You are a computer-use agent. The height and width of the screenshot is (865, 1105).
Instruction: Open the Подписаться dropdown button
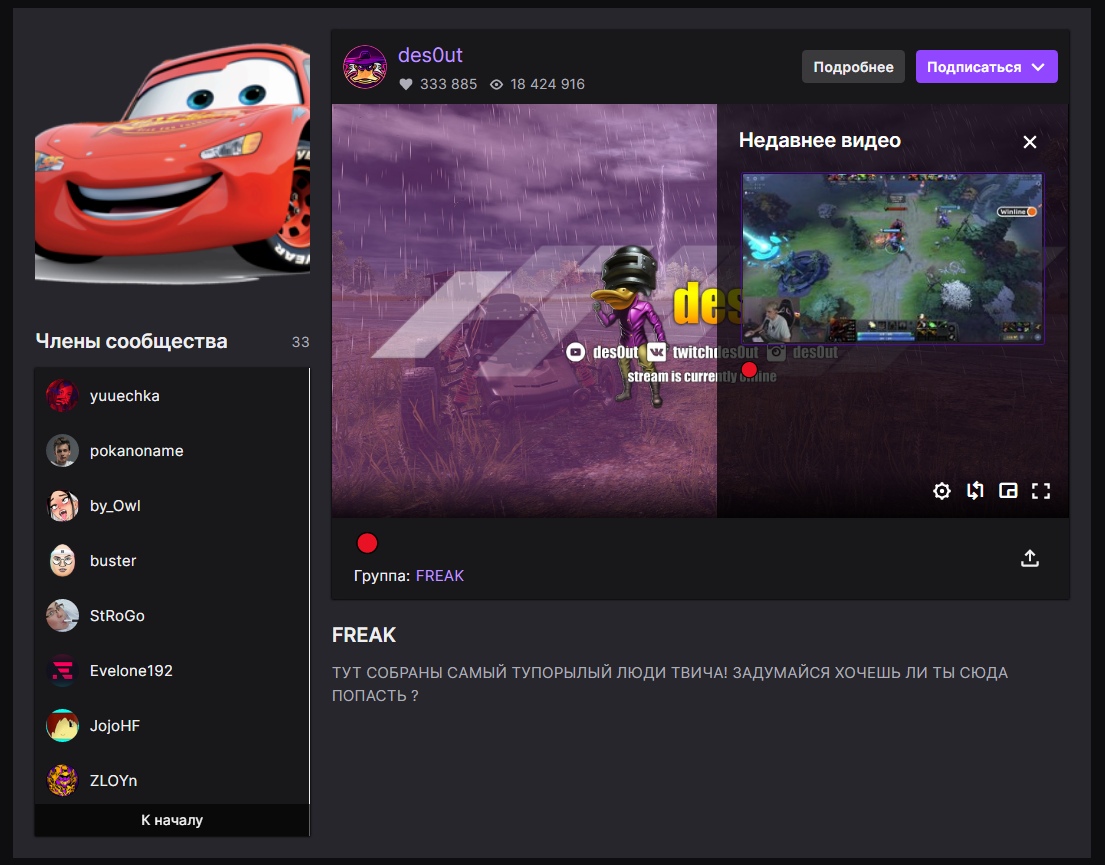coord(987,67)
